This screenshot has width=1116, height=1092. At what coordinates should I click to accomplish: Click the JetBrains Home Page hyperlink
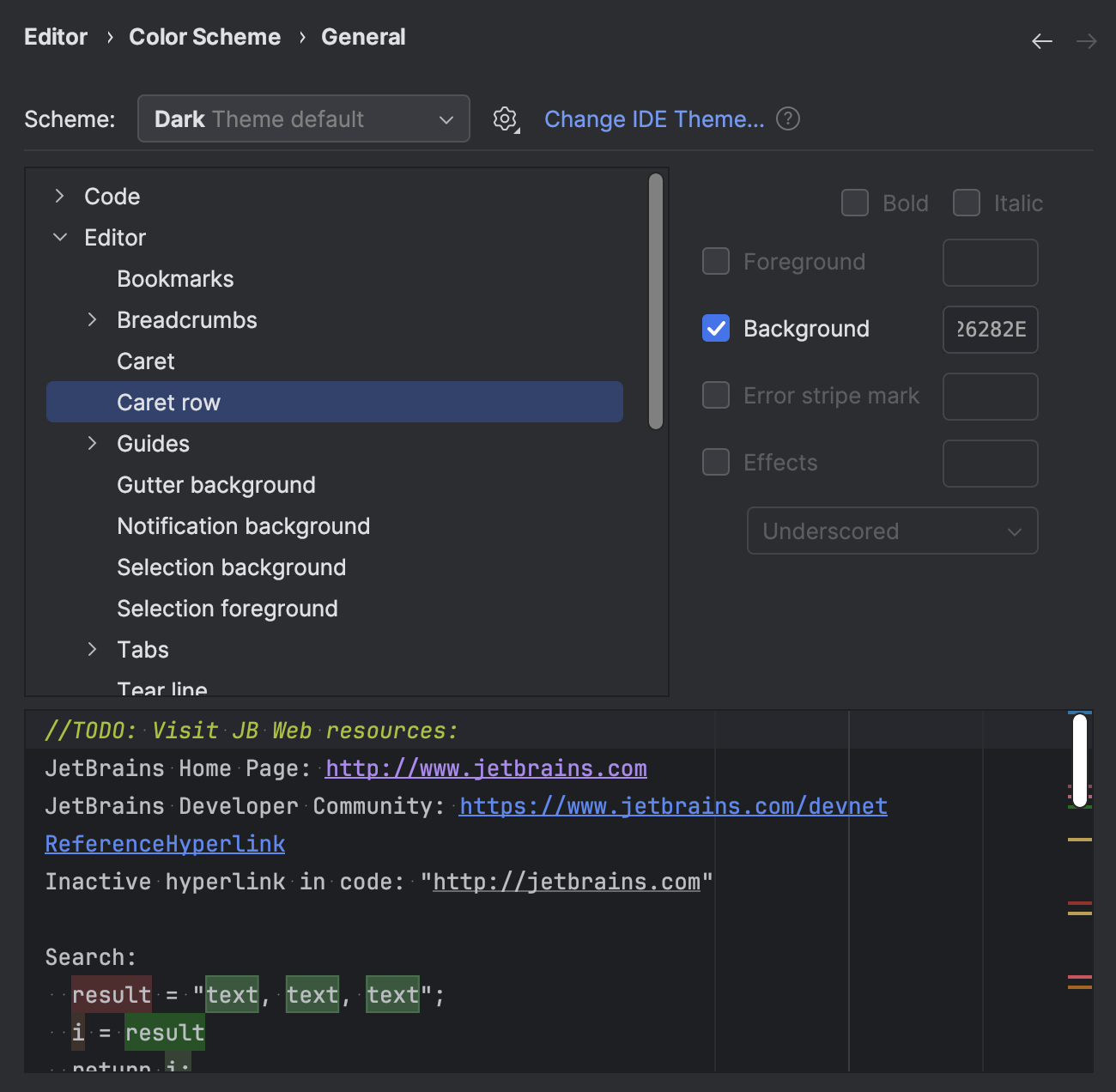[x=485, y=767]
